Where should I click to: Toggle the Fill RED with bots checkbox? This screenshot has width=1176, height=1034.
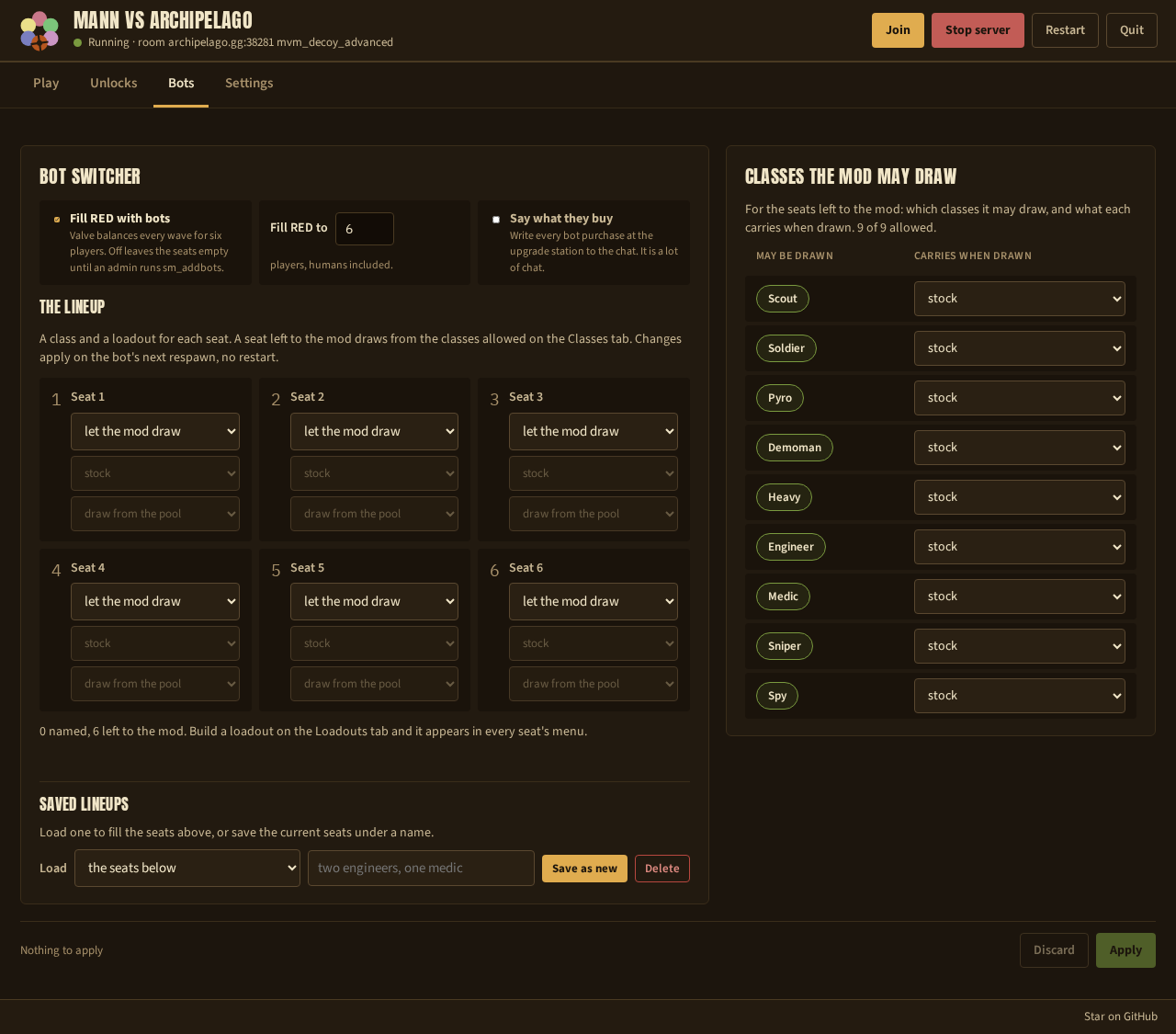click(x=57, y=220)
